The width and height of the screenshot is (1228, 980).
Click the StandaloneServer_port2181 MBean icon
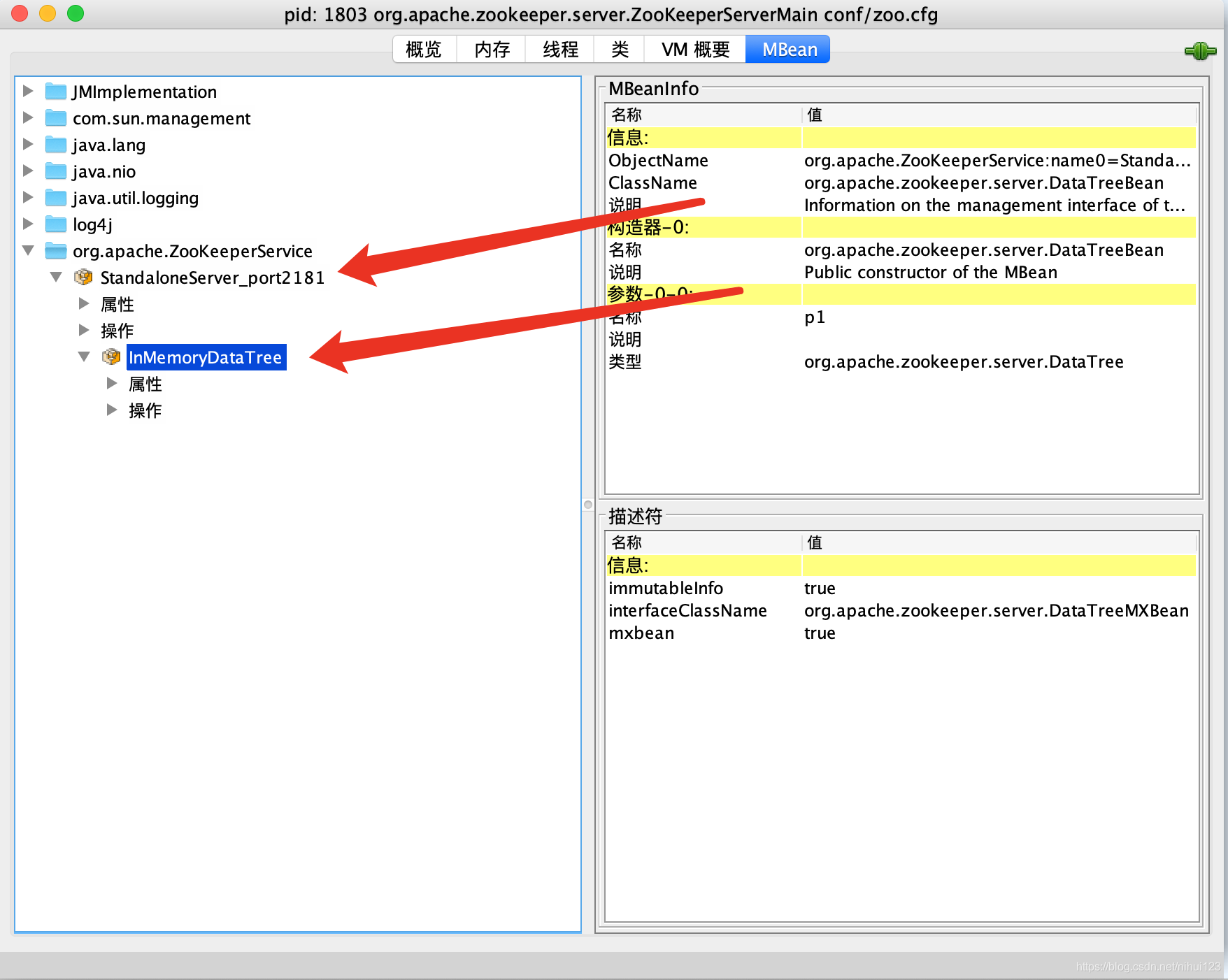(x=83, y=278)
